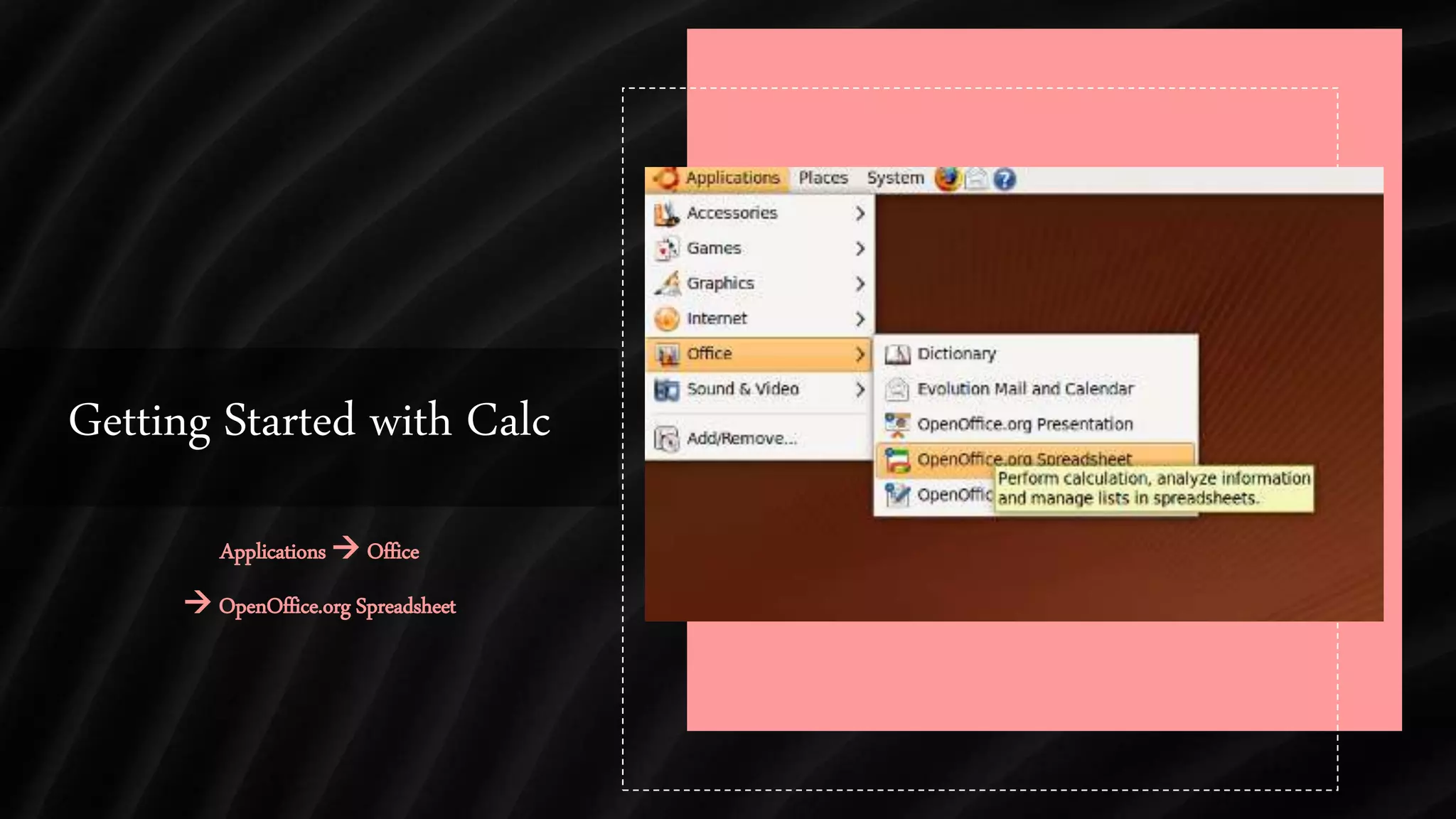Click the OpenOffice.org Presentation icon
Image resolution: width=1456 pixels, height=819 pixels.
pos(897,424)
